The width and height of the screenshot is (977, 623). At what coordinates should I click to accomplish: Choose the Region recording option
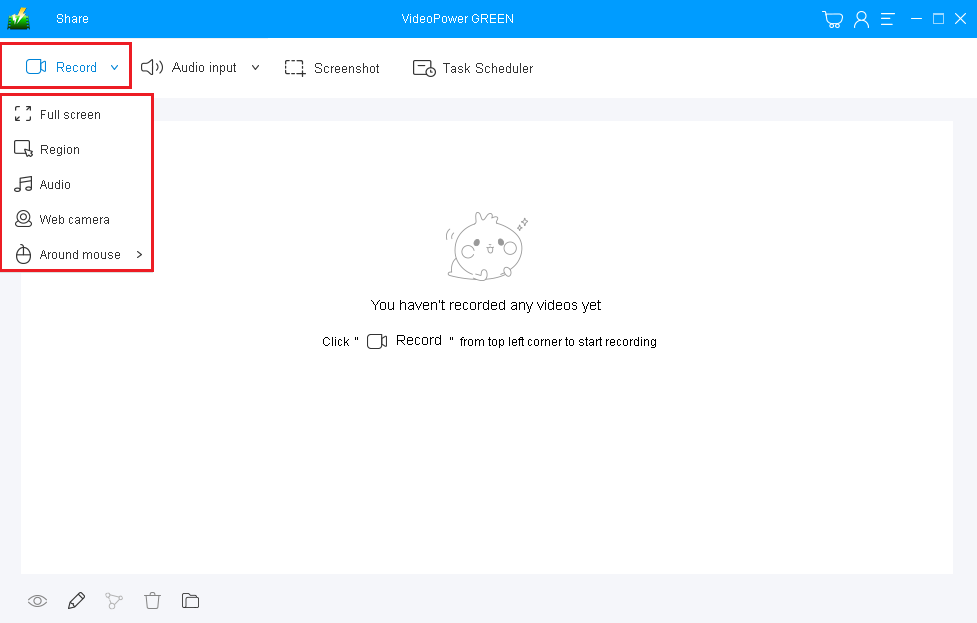[x=60, y=149]
